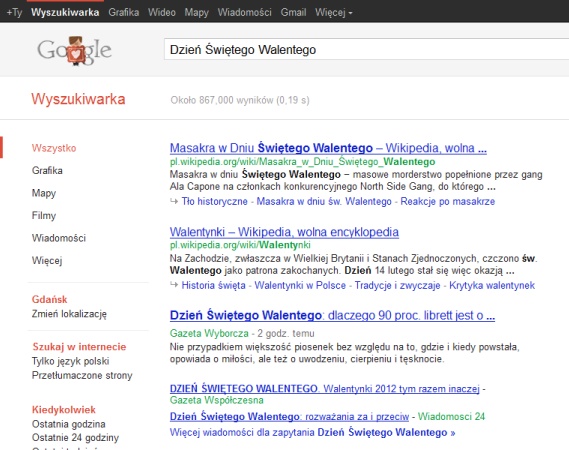Open the Tradycje i zwyczaje sitelink
Image resolution: width=569 pixels, height=450 pixels.
tap(397, 285)
